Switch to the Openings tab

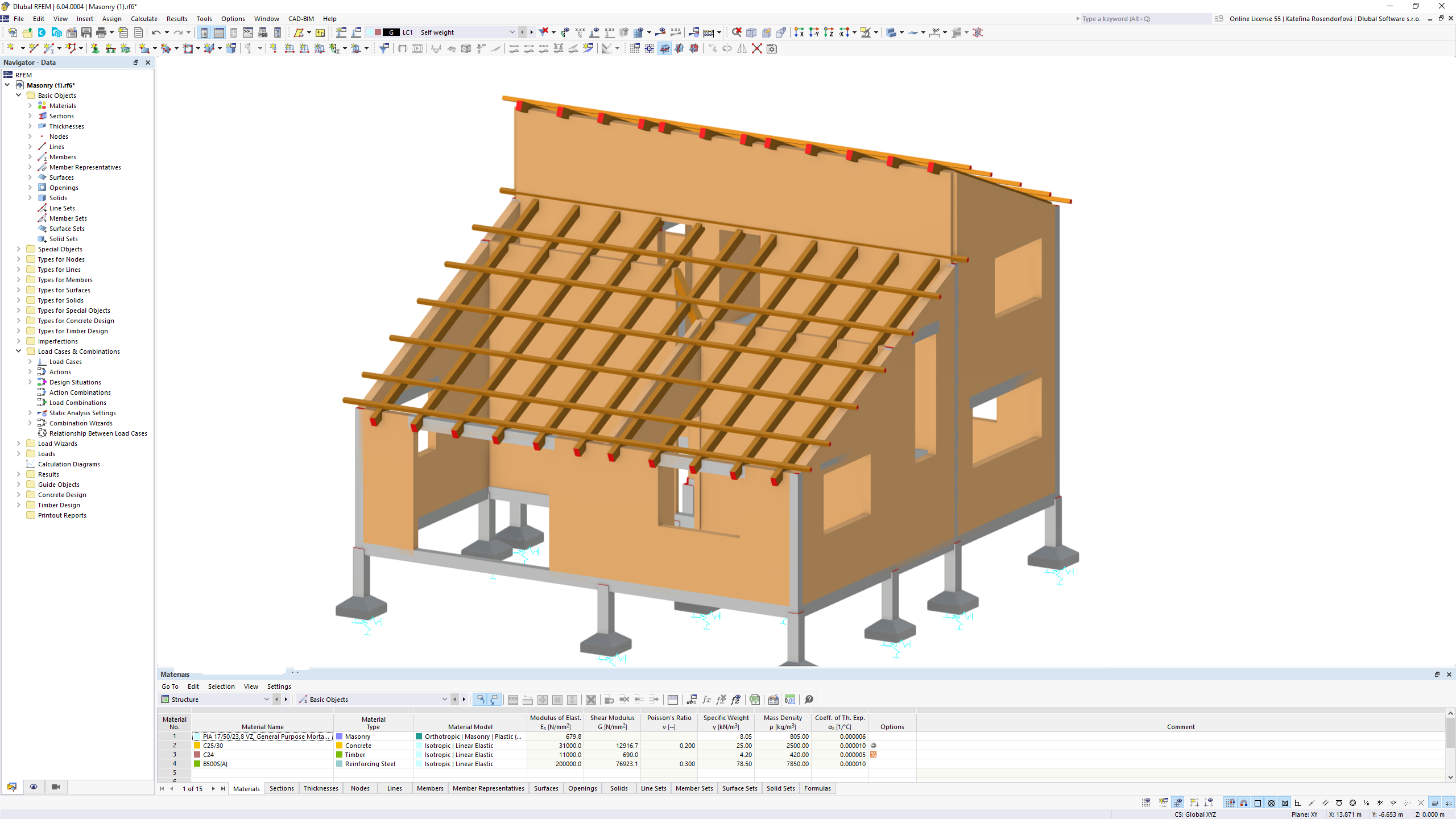583,788
